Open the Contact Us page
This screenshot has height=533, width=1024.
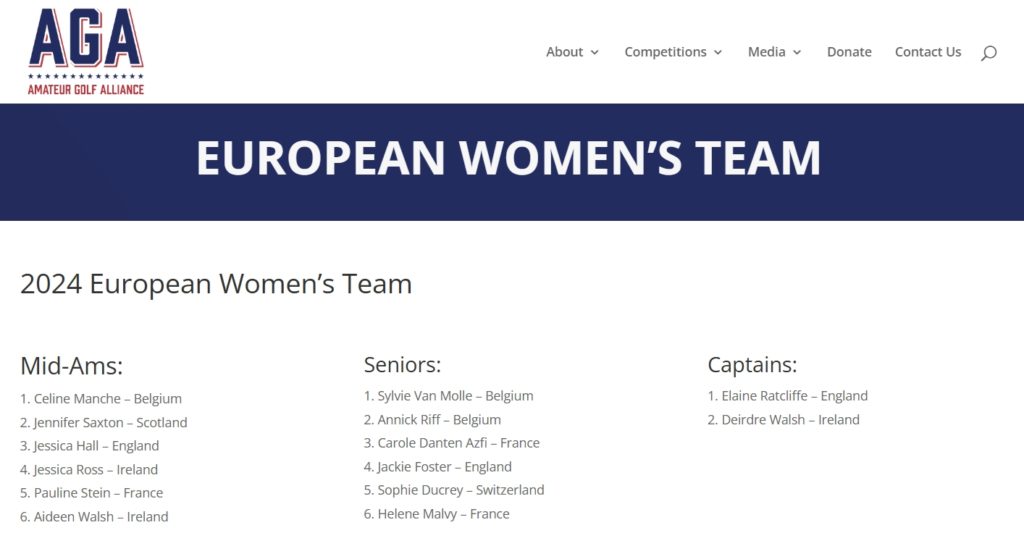pyautogui.click(x=927, y=52)
